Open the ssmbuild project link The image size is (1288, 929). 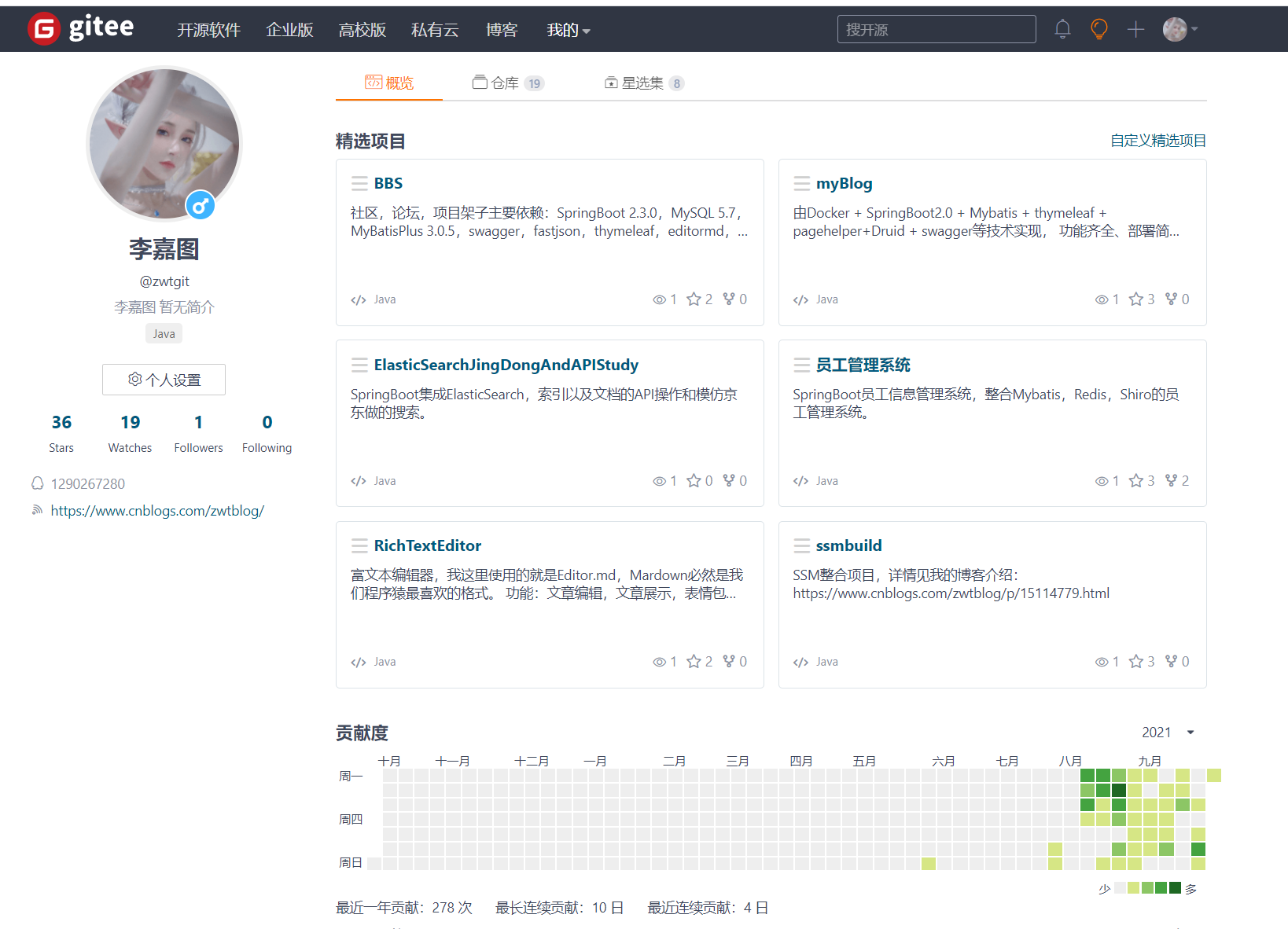click(x=849, y=545)
